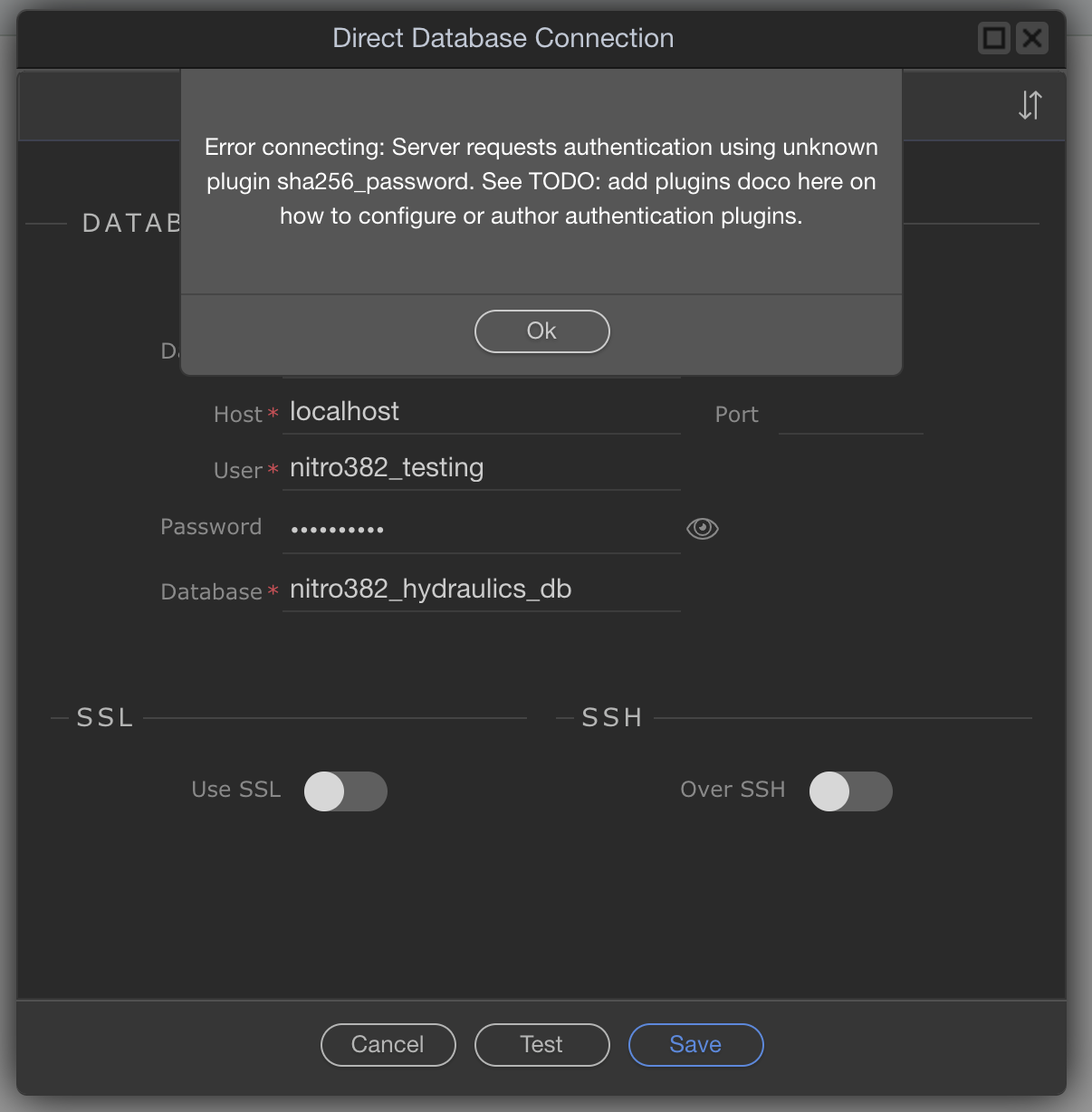Turn on the Over SSH switch
This screenshot has height=1112, width=1092.
click(850, 791)
